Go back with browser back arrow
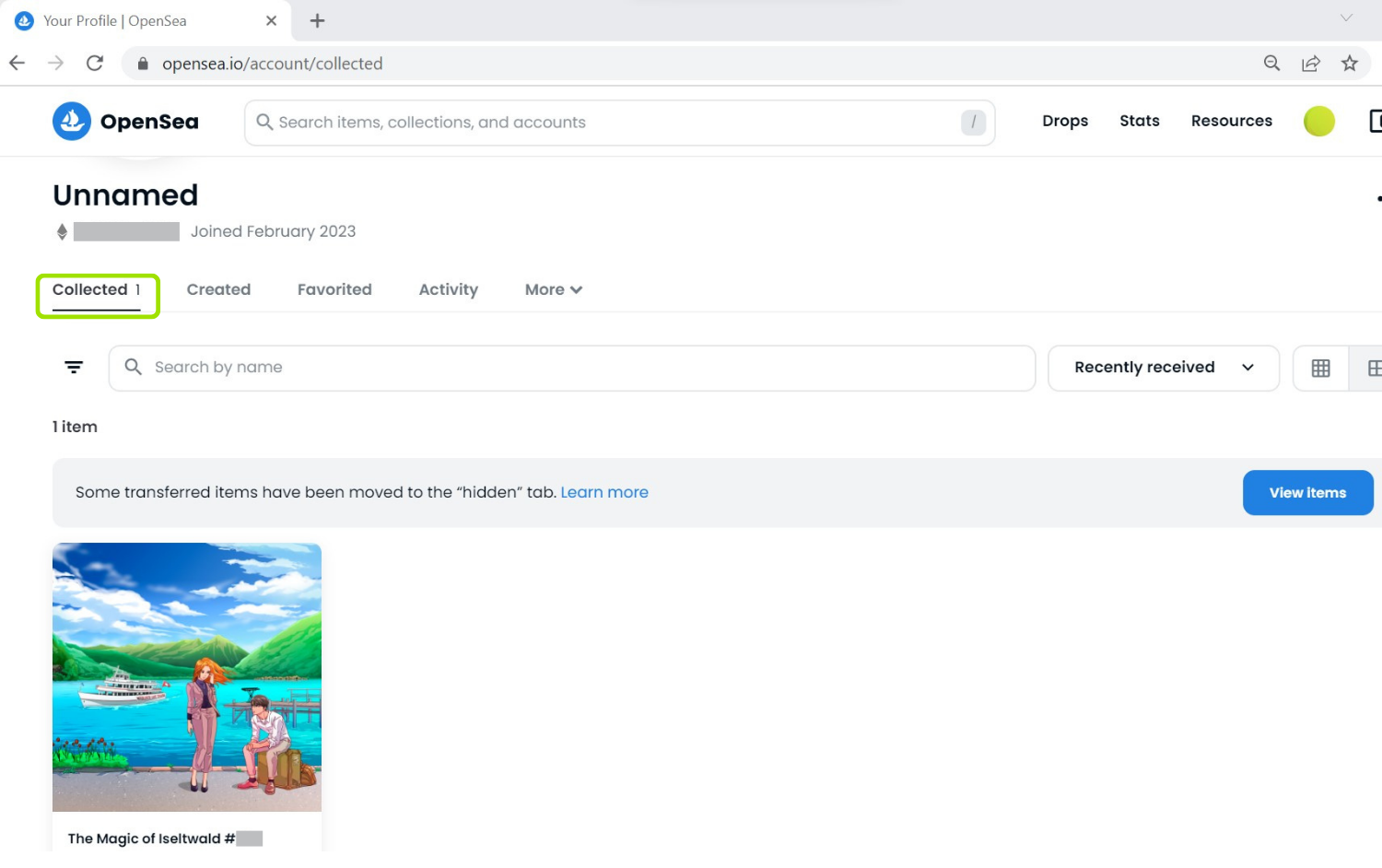Image resolution: width=1382 pixels, height=868 pixels. click(17, 63)
